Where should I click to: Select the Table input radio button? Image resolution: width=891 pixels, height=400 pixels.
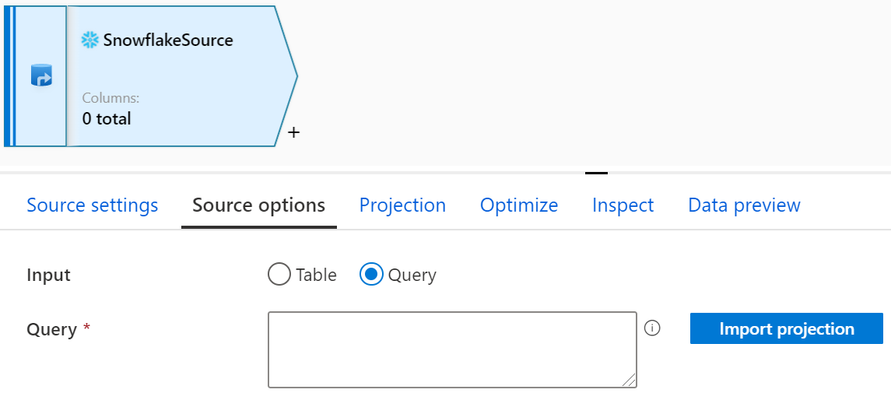(279, 275)
